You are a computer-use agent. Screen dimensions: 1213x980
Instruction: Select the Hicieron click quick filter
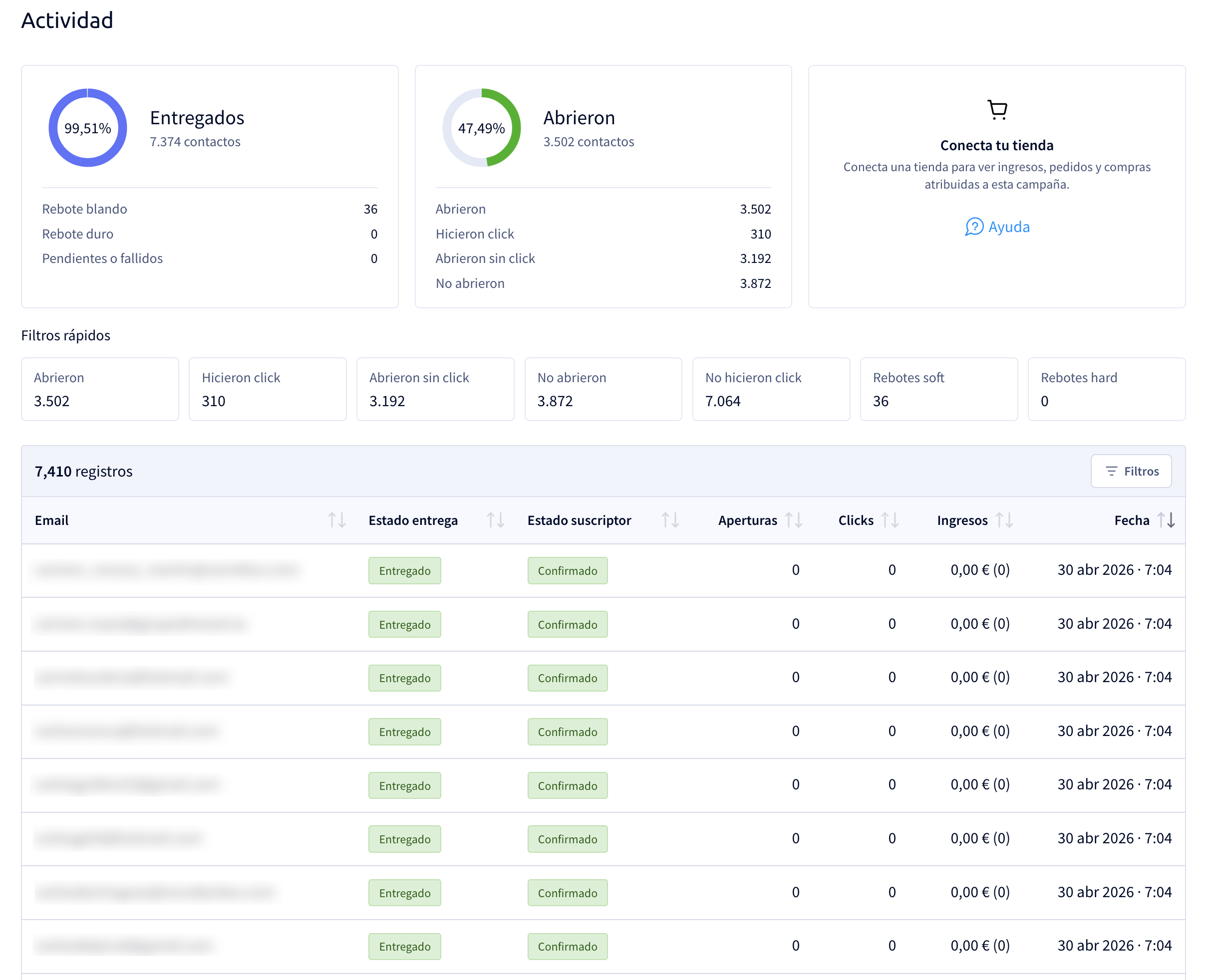268,389
